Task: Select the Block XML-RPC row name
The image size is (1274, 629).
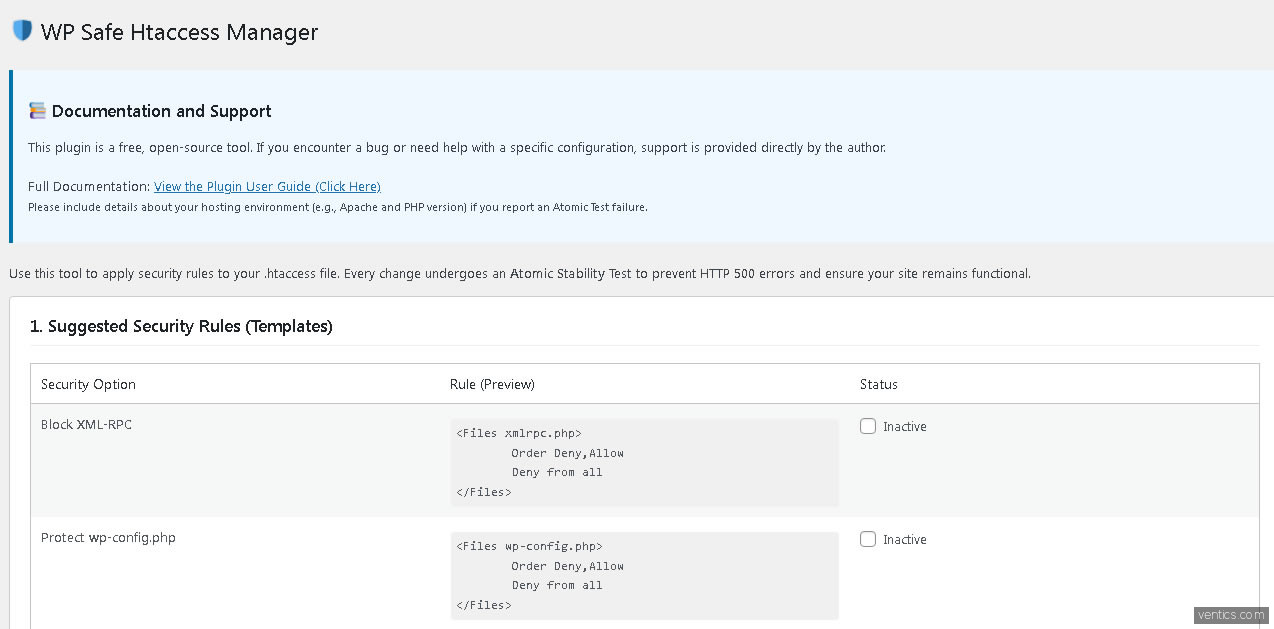Action: (86, 425)
